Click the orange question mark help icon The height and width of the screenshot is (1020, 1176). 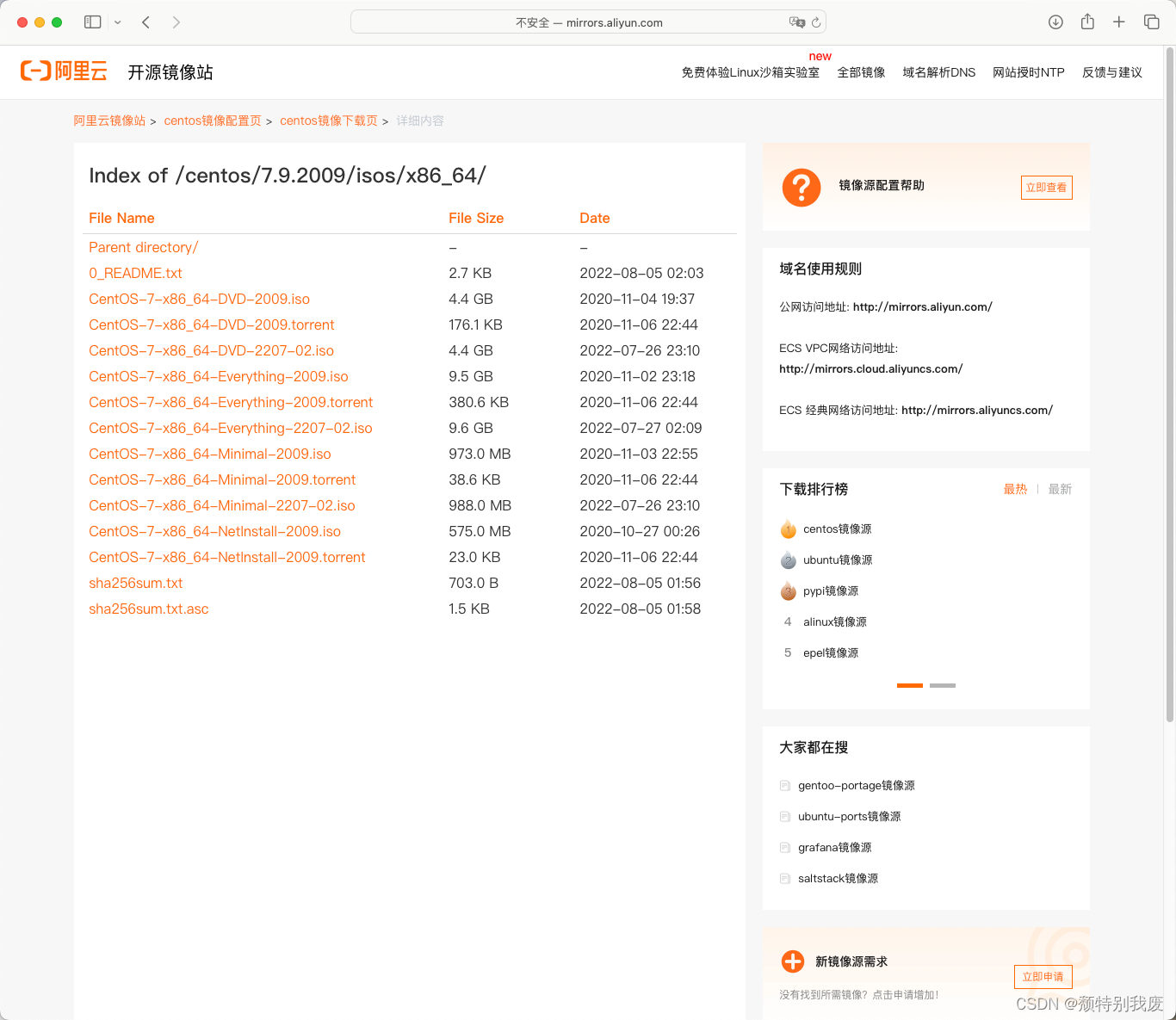pos(802,187)
